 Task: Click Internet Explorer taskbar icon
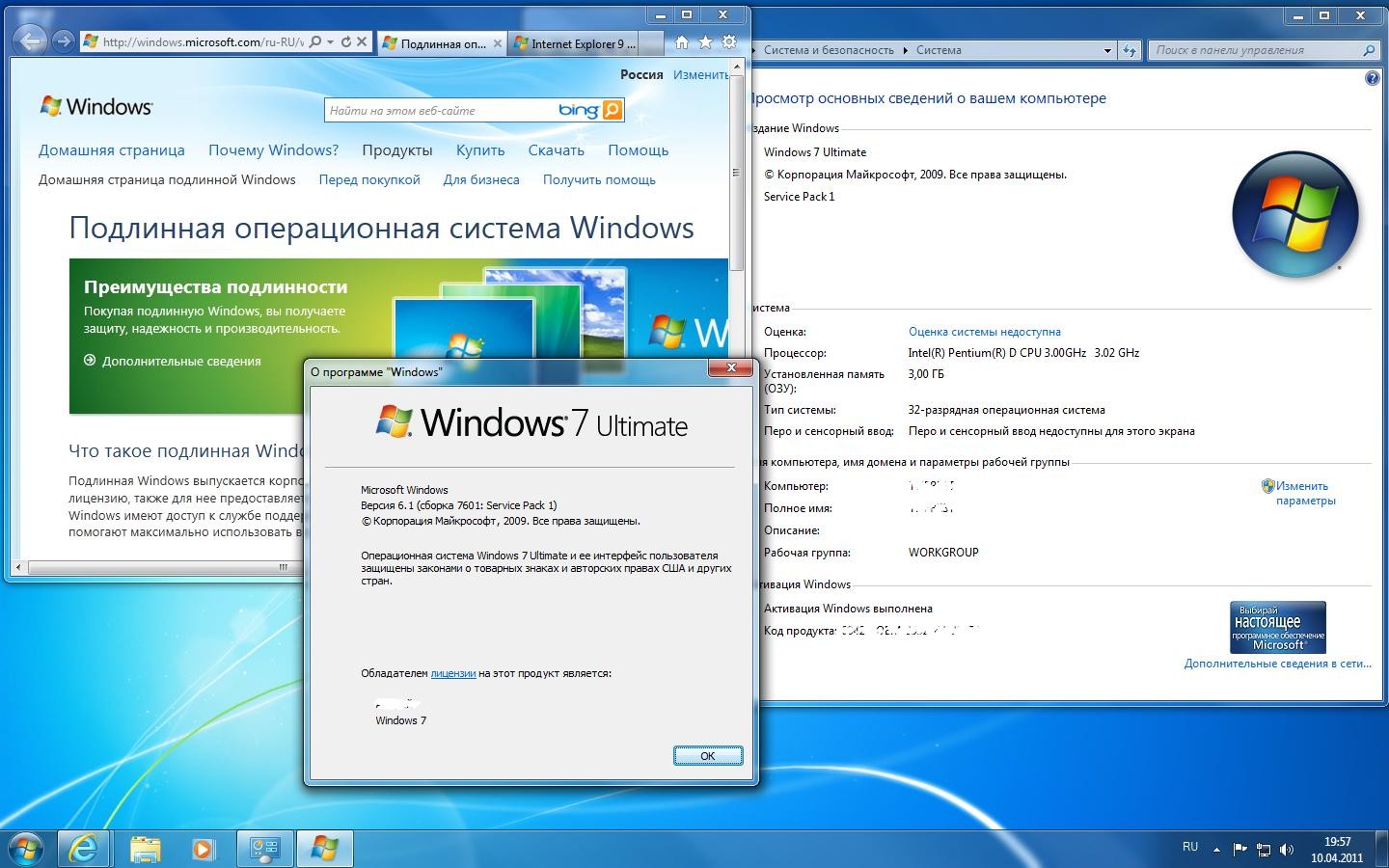(x=85, y=849)
